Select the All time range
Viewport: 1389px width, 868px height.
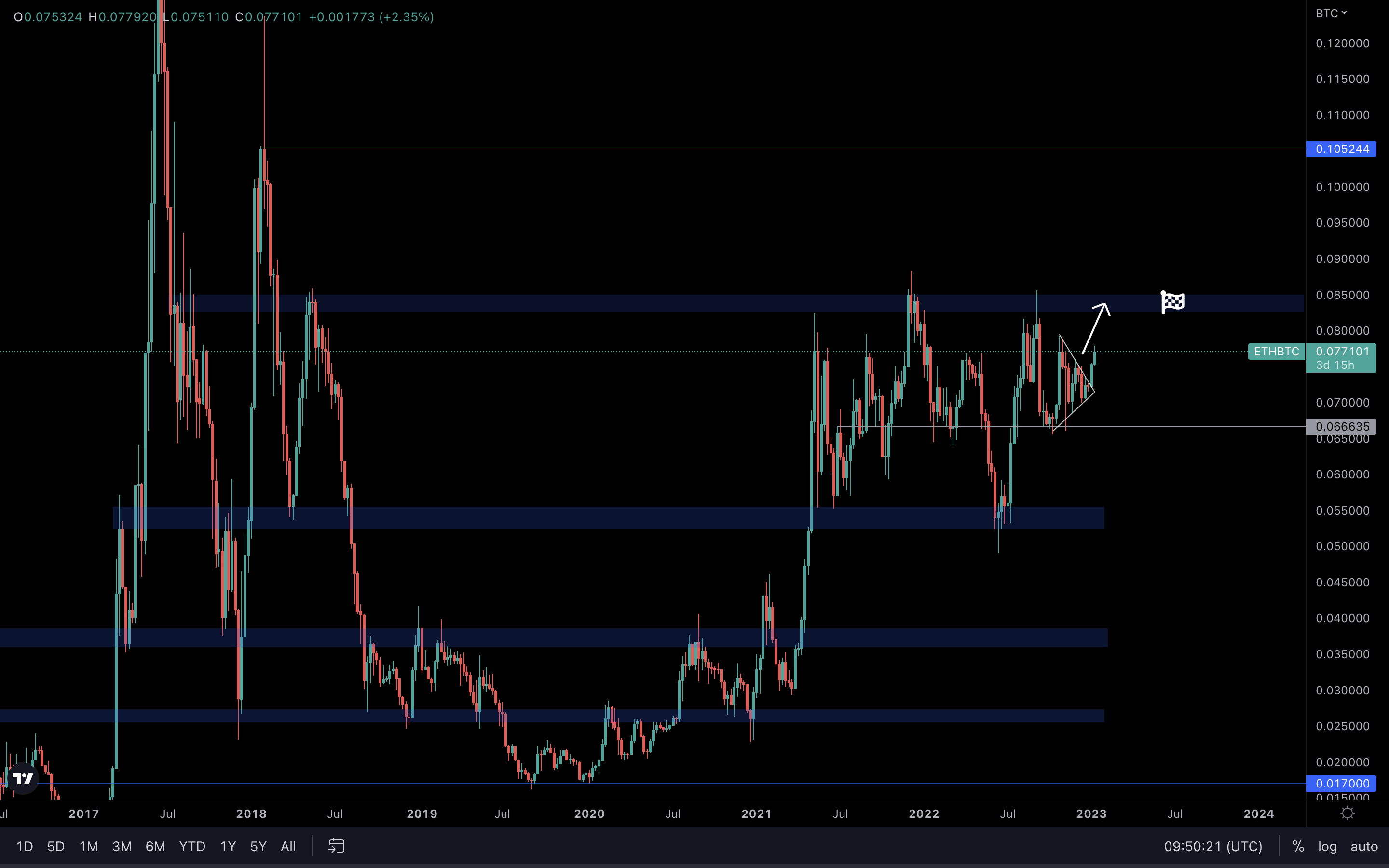click(x=288, y=846)
